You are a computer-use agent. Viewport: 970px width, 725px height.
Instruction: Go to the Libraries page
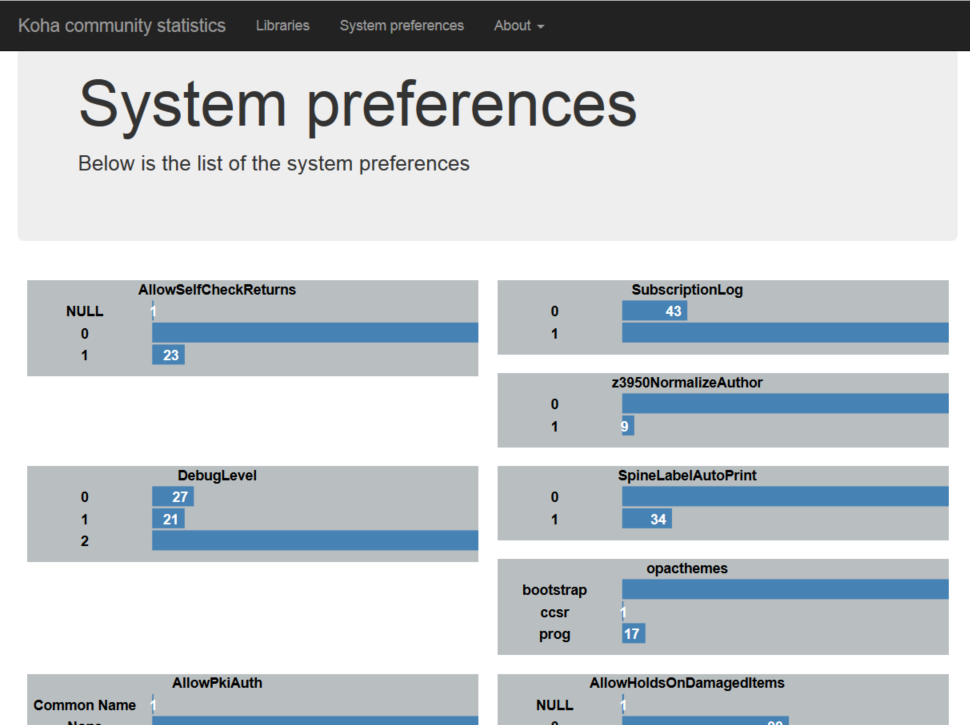[x=282, y=26]
